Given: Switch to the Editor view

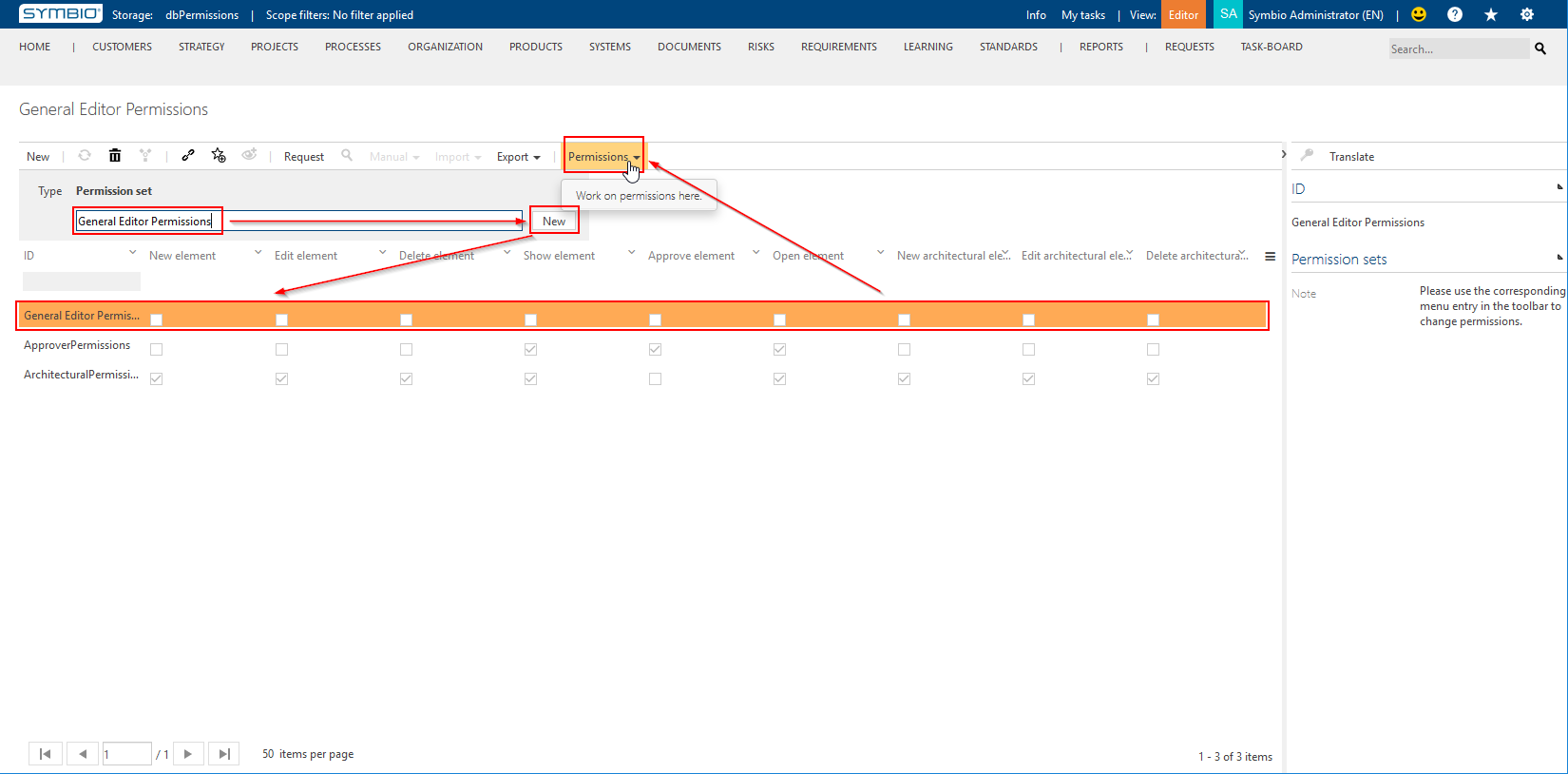Looking at the screenshot, I should click(x=1183, y=14).
